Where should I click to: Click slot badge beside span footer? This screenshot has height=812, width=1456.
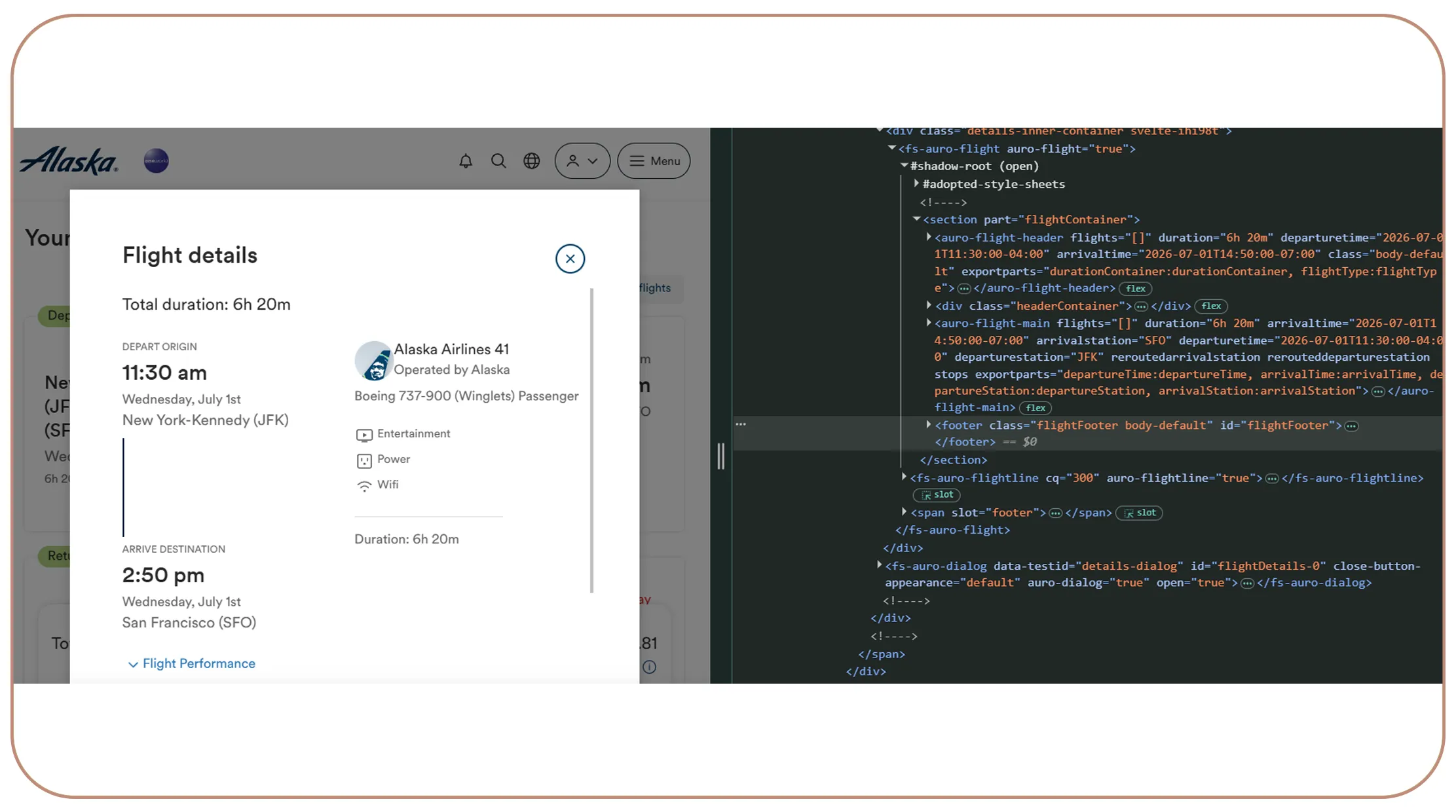click(x=1140, y=513)
